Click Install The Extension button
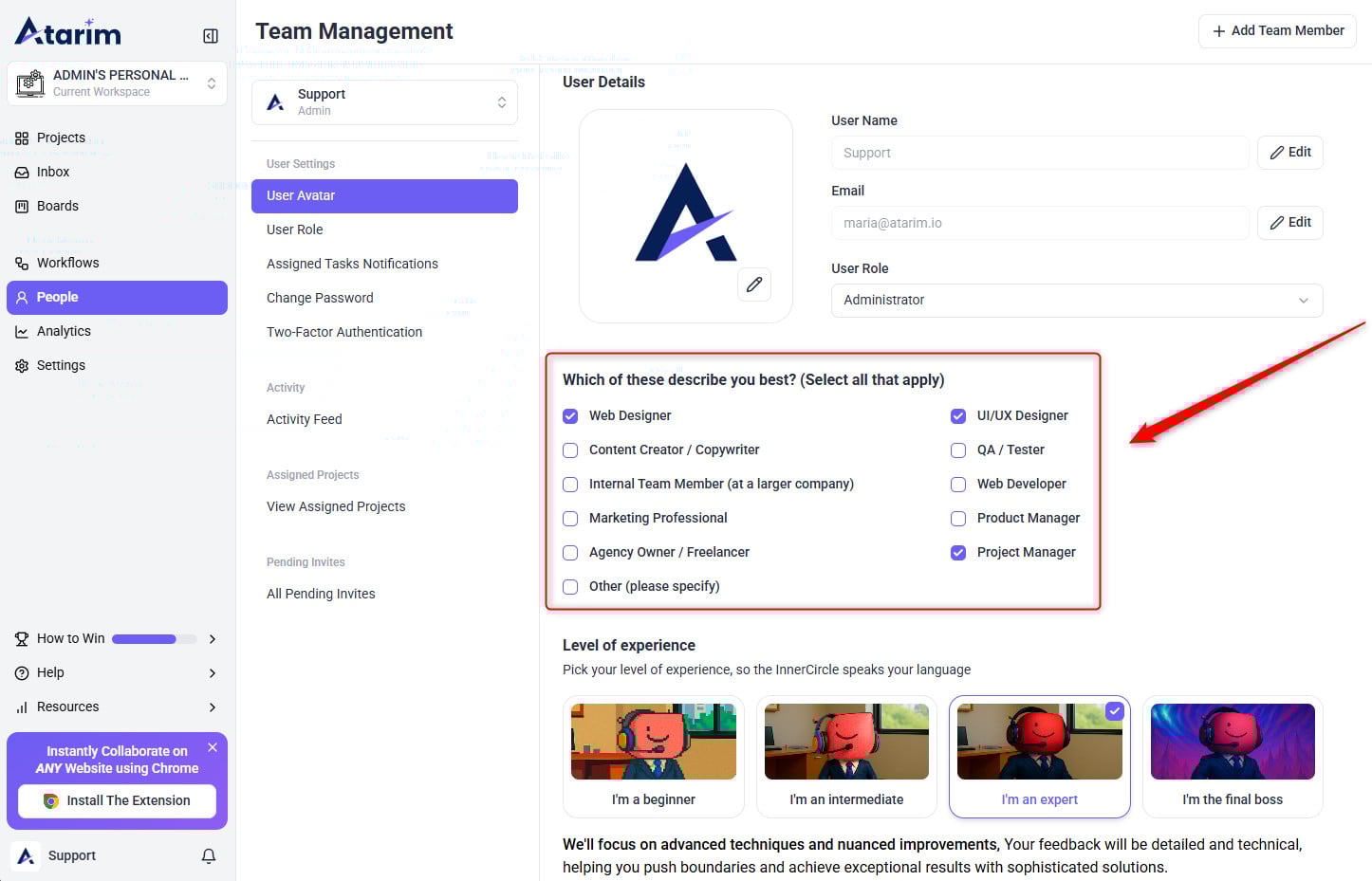 click(117, 800)
